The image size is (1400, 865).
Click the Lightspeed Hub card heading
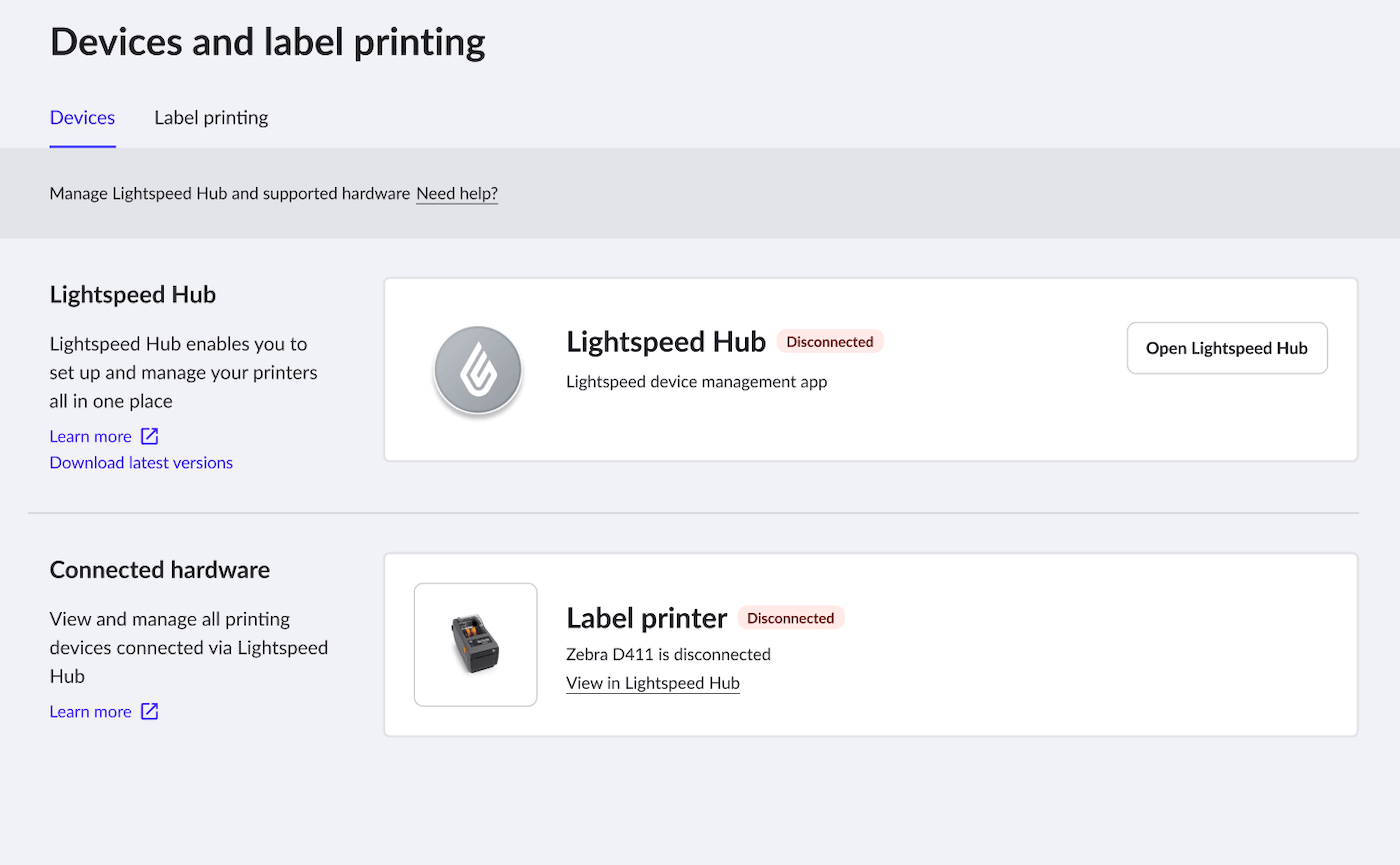pyautogui.click(x=666, y=342)
